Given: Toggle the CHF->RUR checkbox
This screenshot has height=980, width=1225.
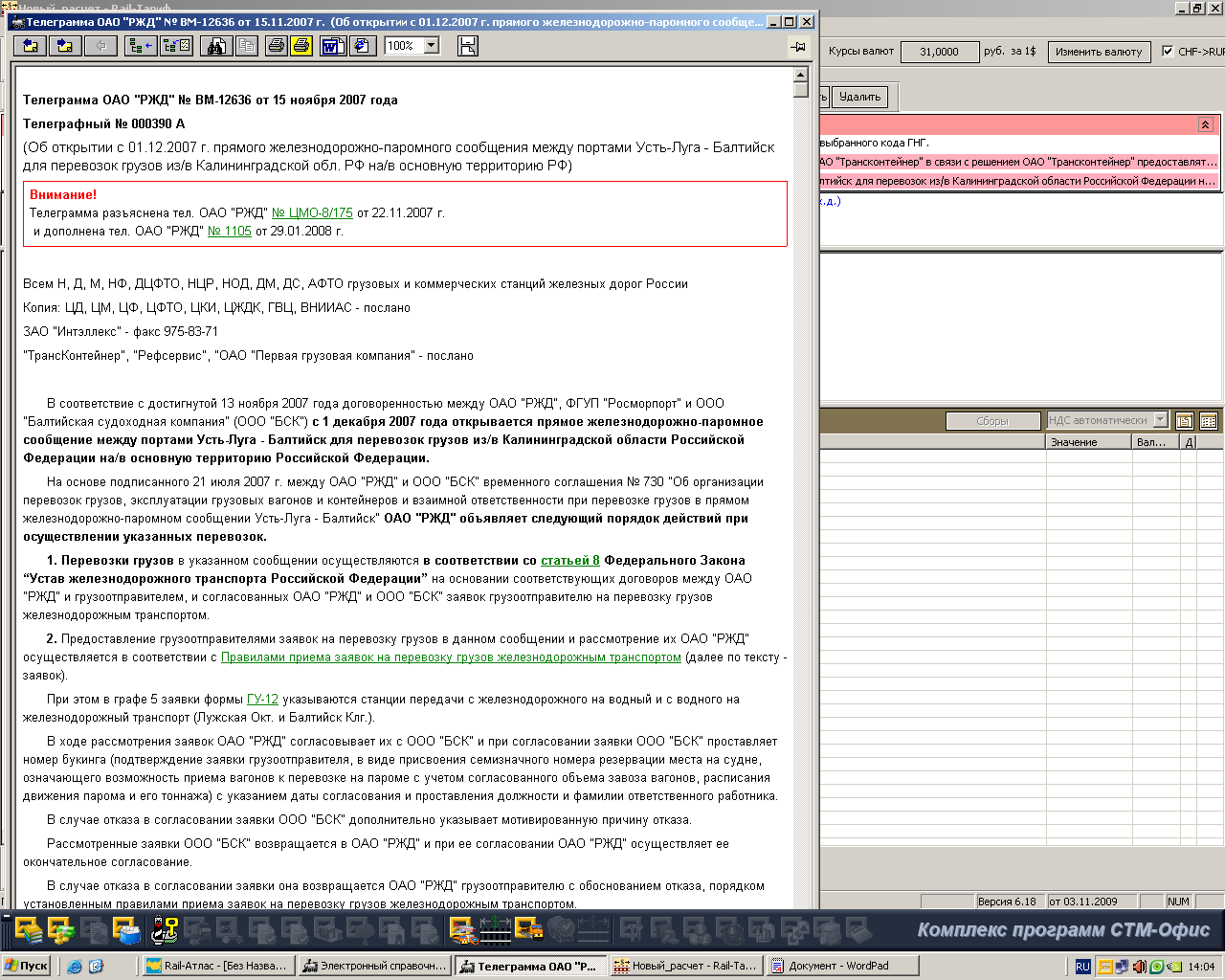Looking at the screenshot, I should (1168, 52).
